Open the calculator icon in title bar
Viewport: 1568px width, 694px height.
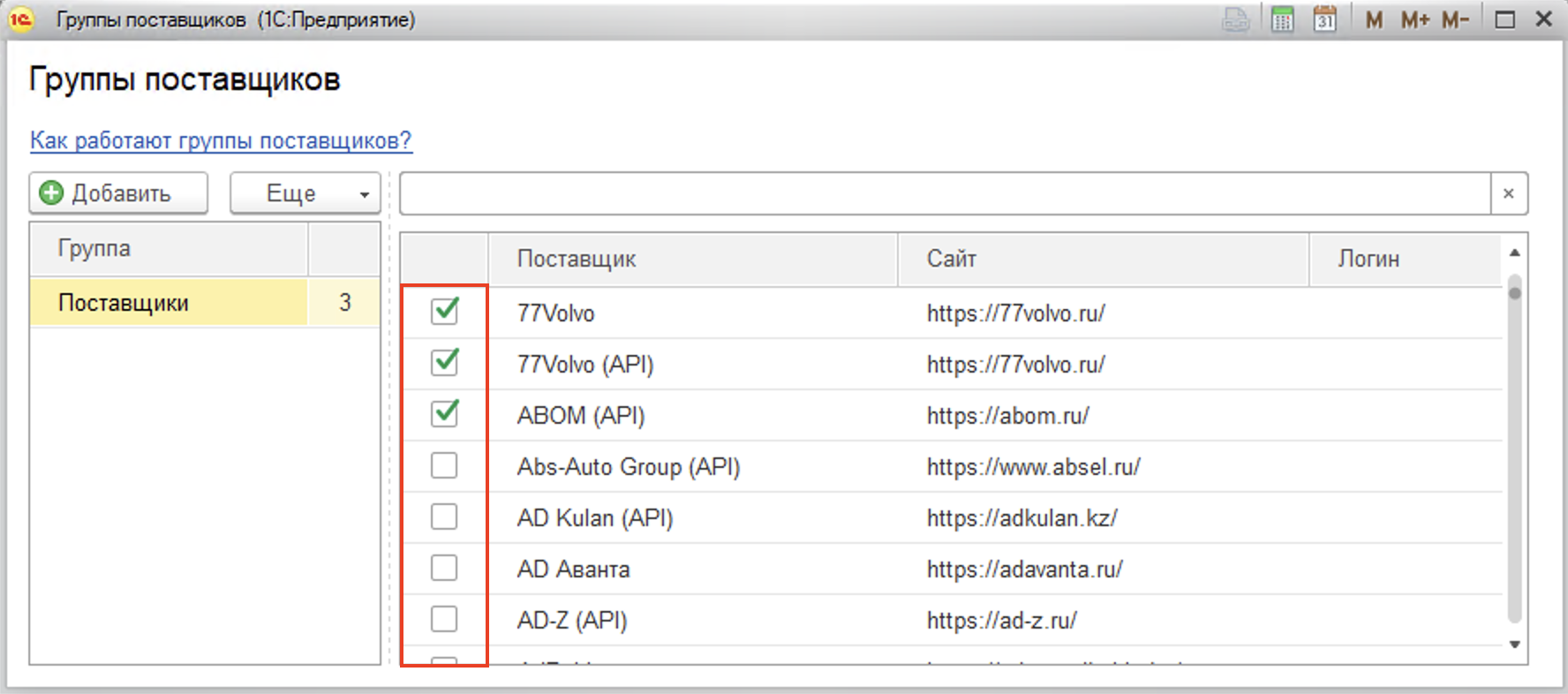click(x=1282, y=19)
